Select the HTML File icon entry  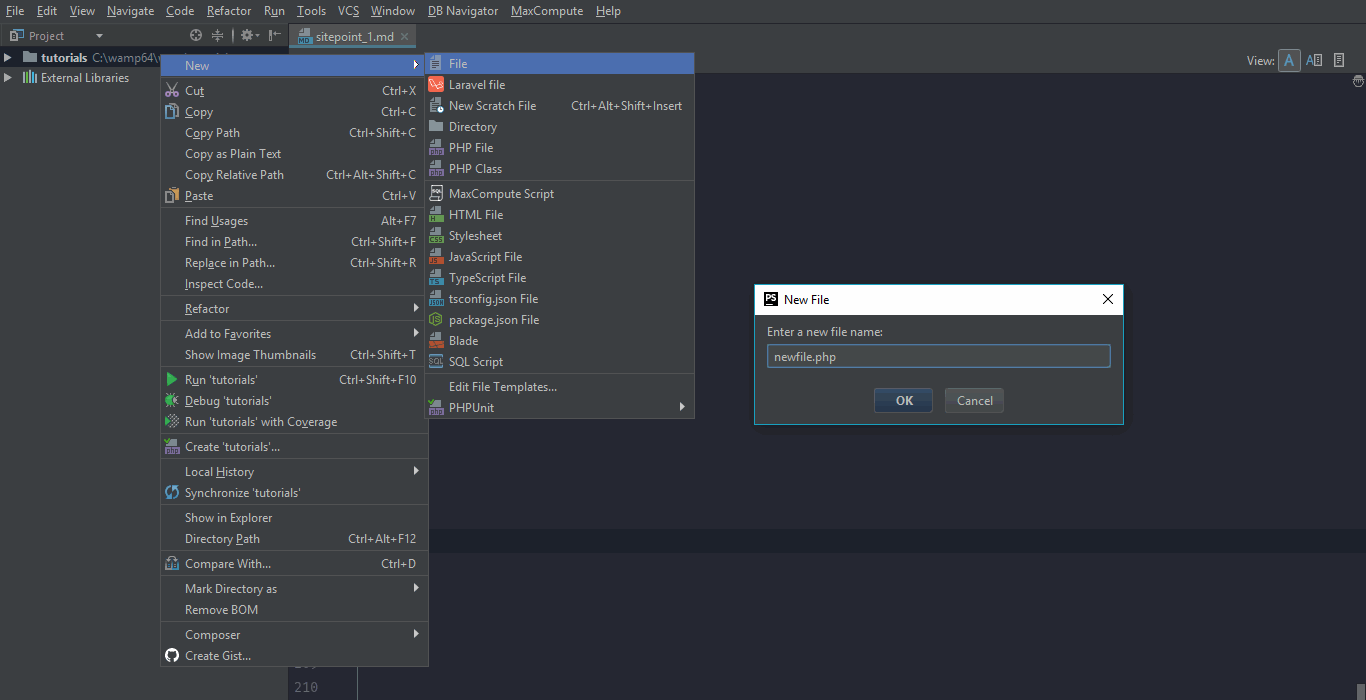tap(436, 215)
